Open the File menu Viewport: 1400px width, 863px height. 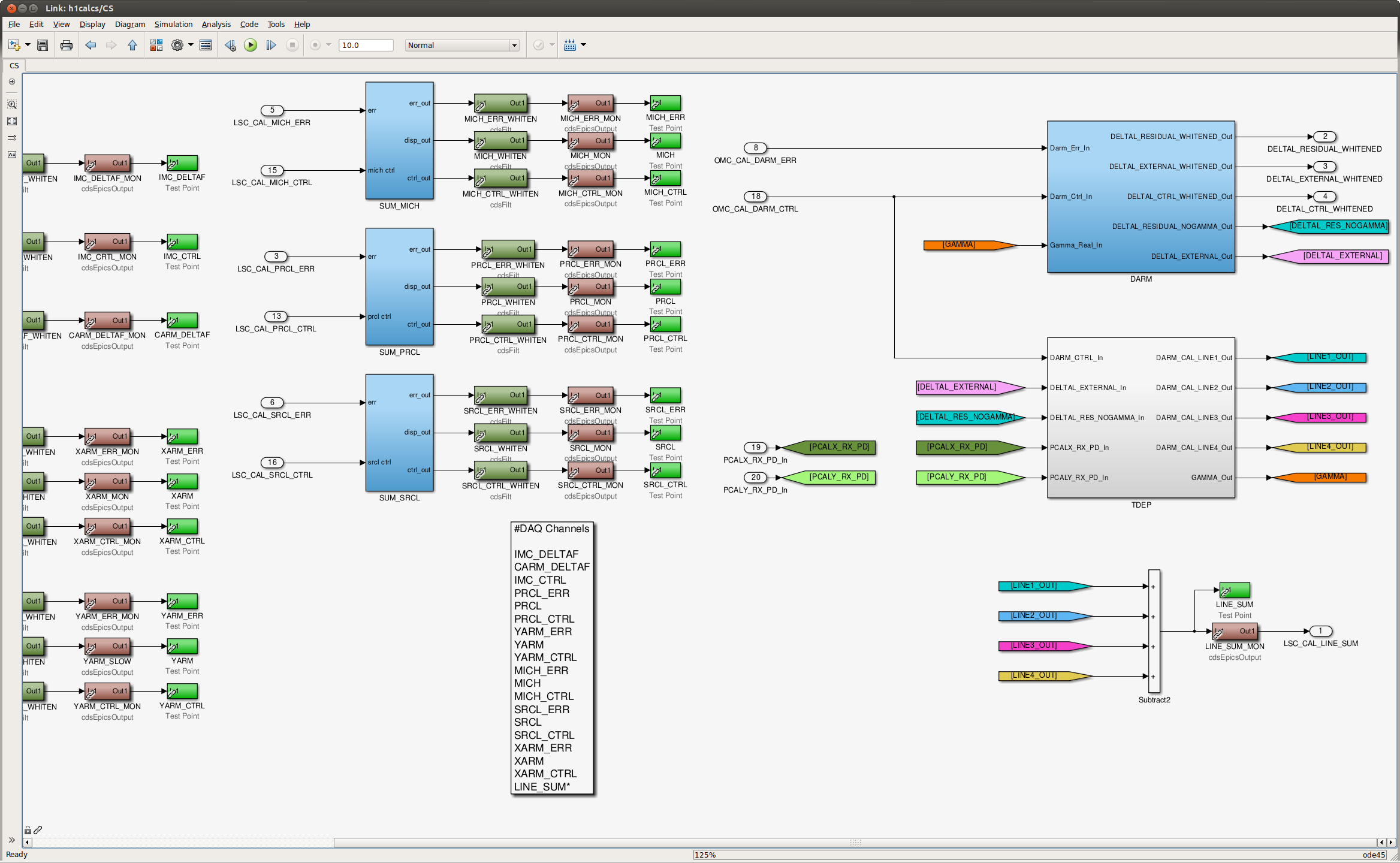tap(14, 24)
